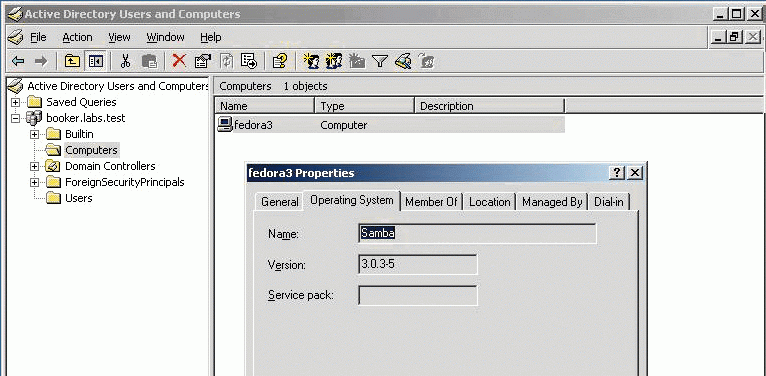Image resolution: width=766 pixels, height=376 pixels.
Task: Open the Window menu
Action: point(166,37)
